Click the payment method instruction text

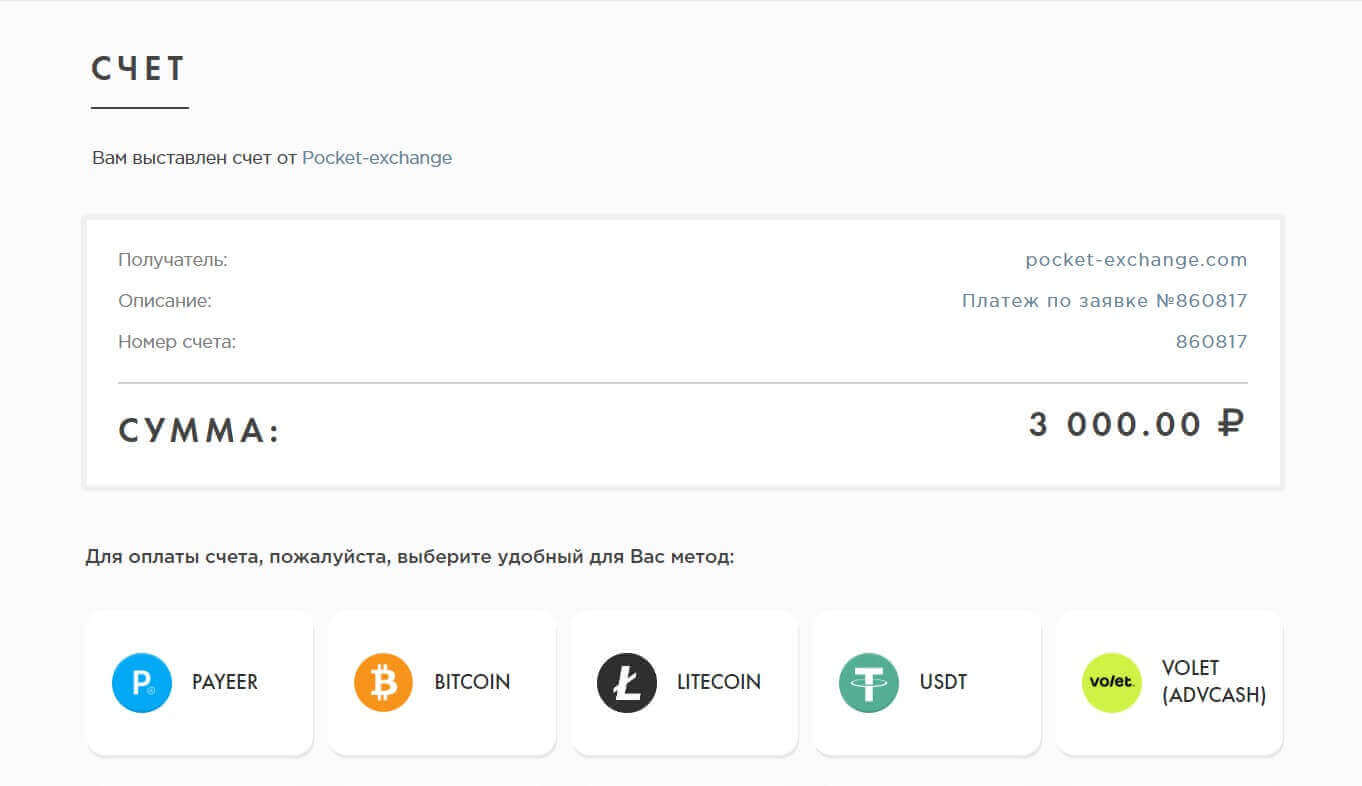(x=410, y=557)
